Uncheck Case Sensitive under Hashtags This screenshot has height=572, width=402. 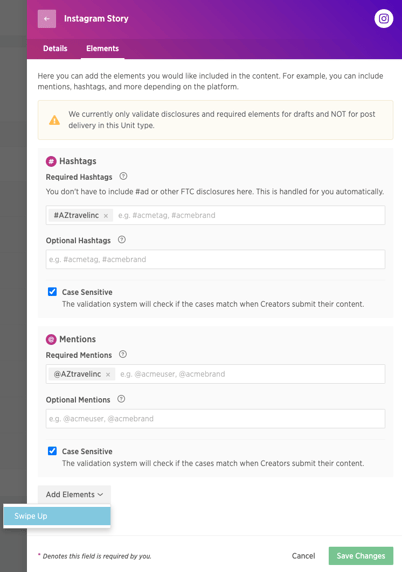point(52,291)
